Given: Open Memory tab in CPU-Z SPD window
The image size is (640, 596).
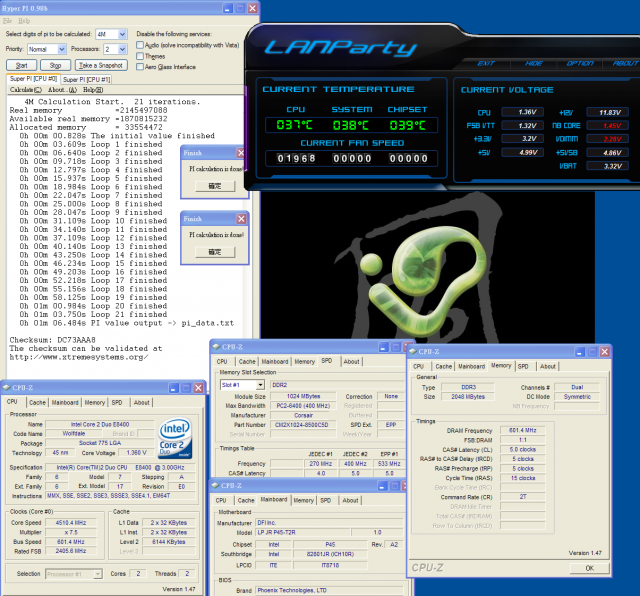Looking at the screenshot, I should 304,361.
